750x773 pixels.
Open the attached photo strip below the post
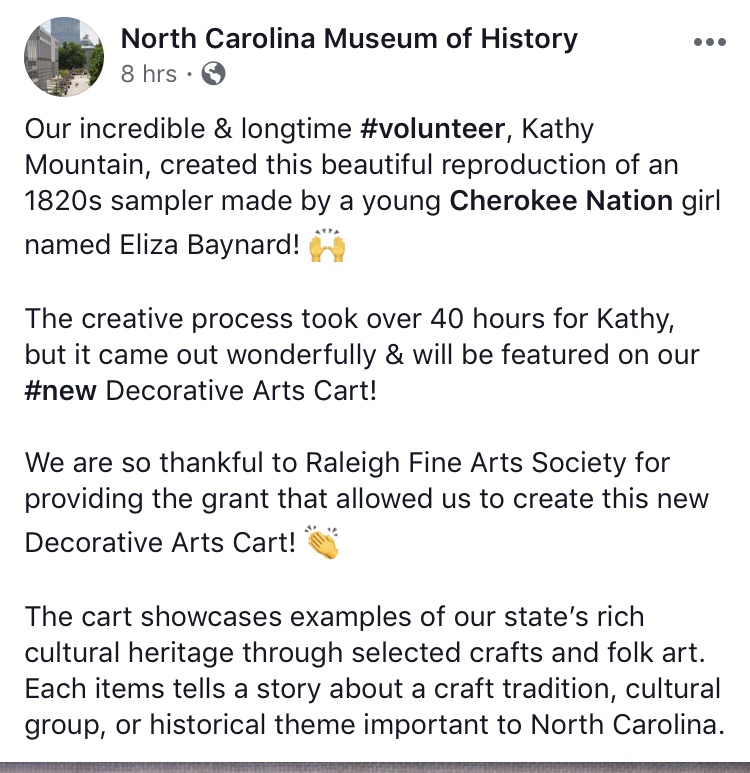point(375,768)
